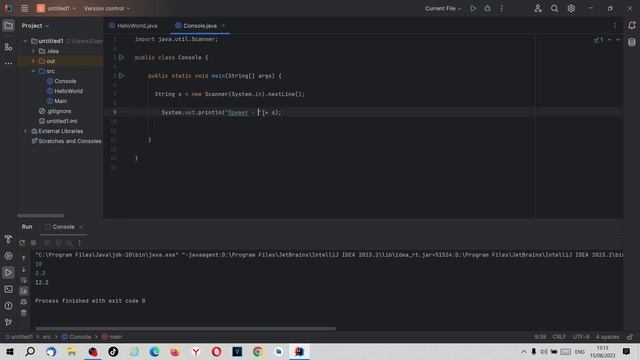This screenshot has height=360, width=640.
Task: Open the Git tool window
Action: 8,322
